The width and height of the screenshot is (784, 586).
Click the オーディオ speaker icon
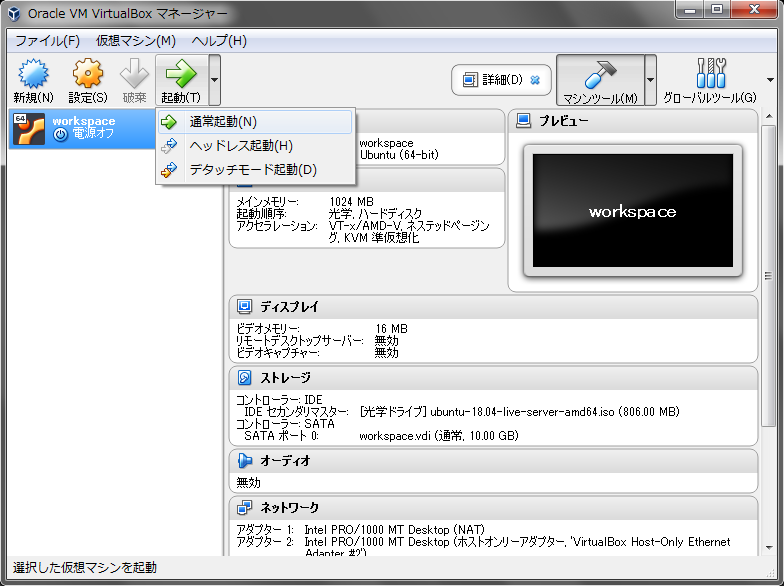tap(244, 460)
